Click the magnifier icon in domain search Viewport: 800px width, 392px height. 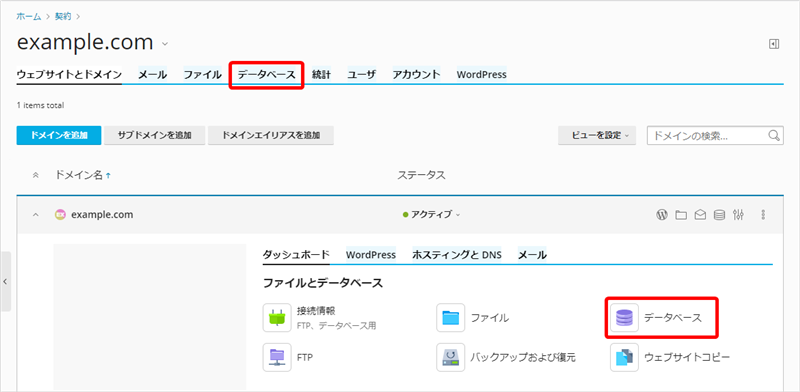coord(773,135)
